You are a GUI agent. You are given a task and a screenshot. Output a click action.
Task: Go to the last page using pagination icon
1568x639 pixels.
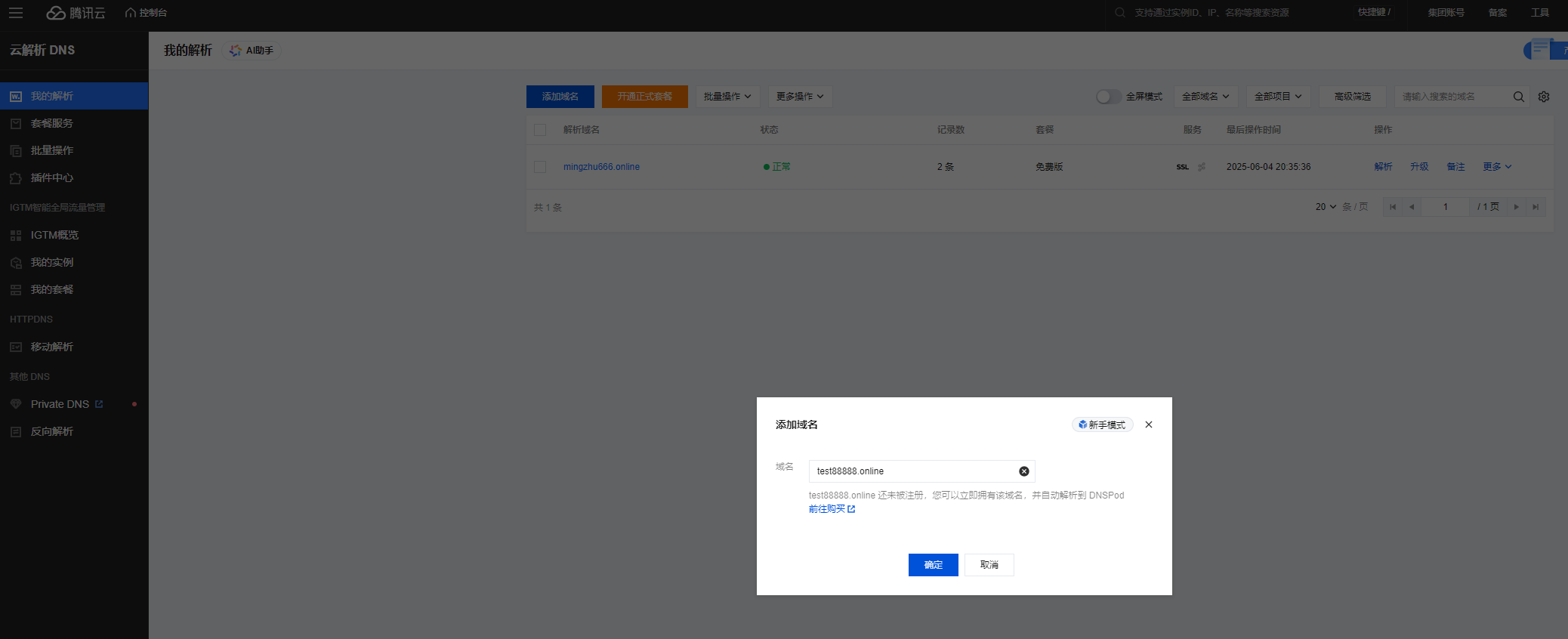pos(1536,207)
